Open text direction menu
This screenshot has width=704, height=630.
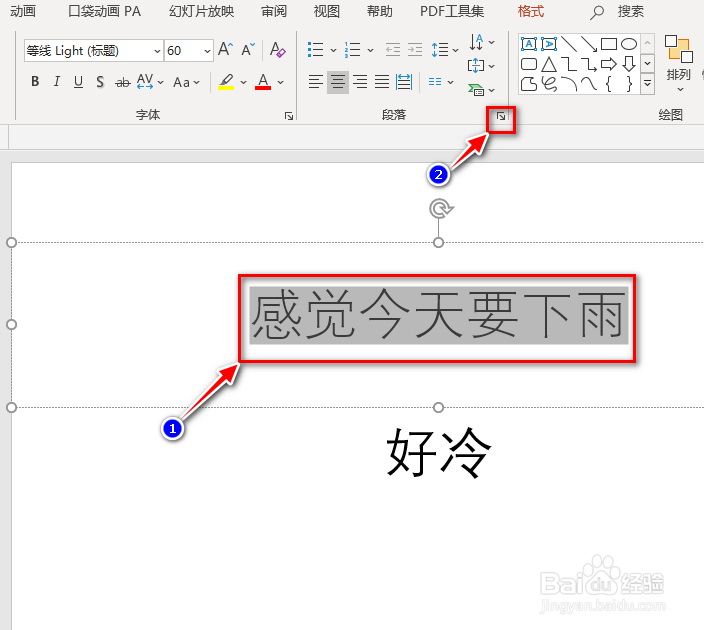(x=482, y=42)
